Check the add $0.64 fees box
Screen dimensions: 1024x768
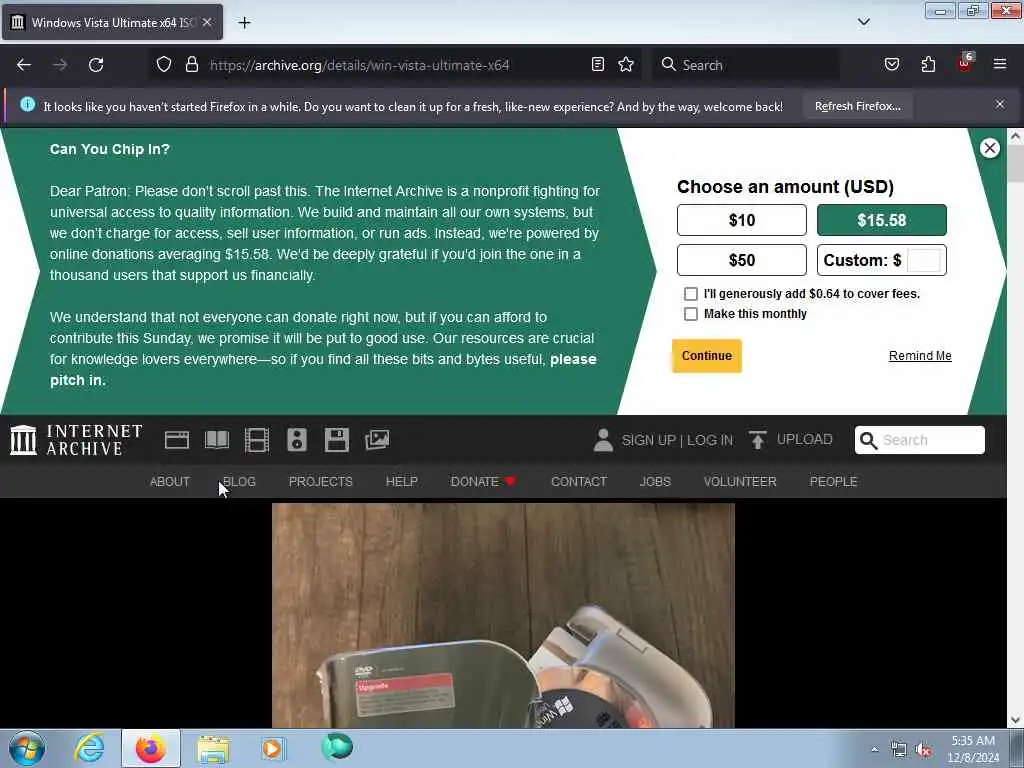pyautogui.click(x=691, y=294)
